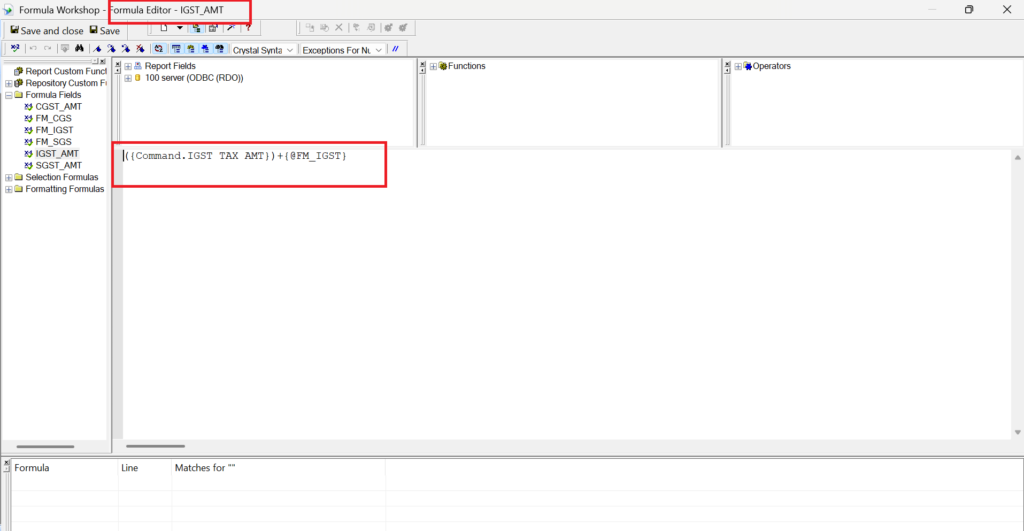Close the search results panel
The width and height of the screenshot is (1024, 531).
tap(7, 462)
